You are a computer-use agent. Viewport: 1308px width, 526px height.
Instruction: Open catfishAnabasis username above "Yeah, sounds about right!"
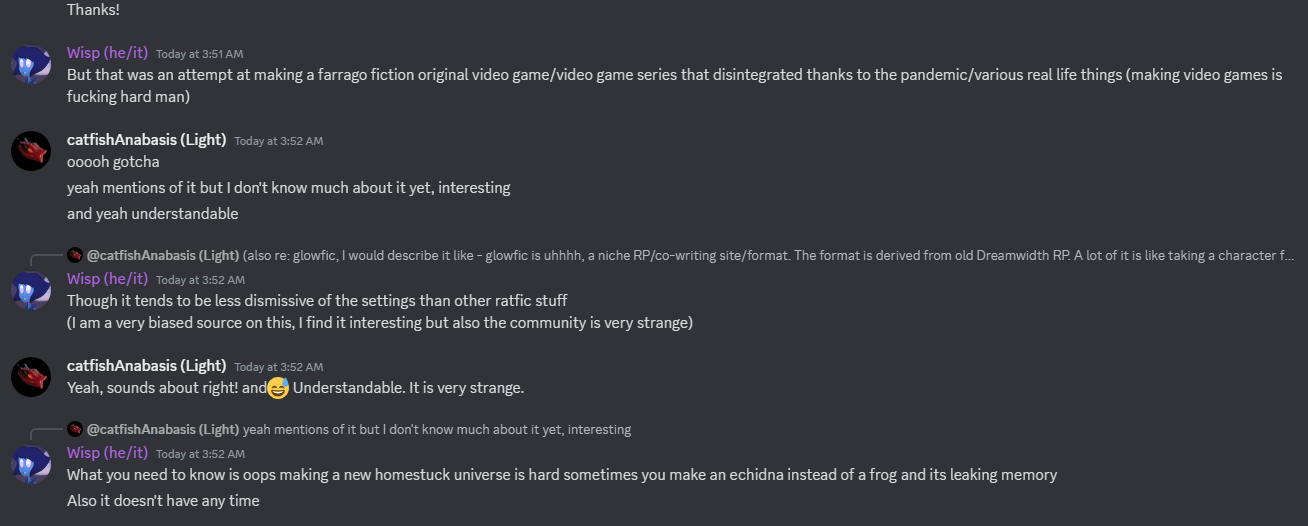tap(146, 365)
